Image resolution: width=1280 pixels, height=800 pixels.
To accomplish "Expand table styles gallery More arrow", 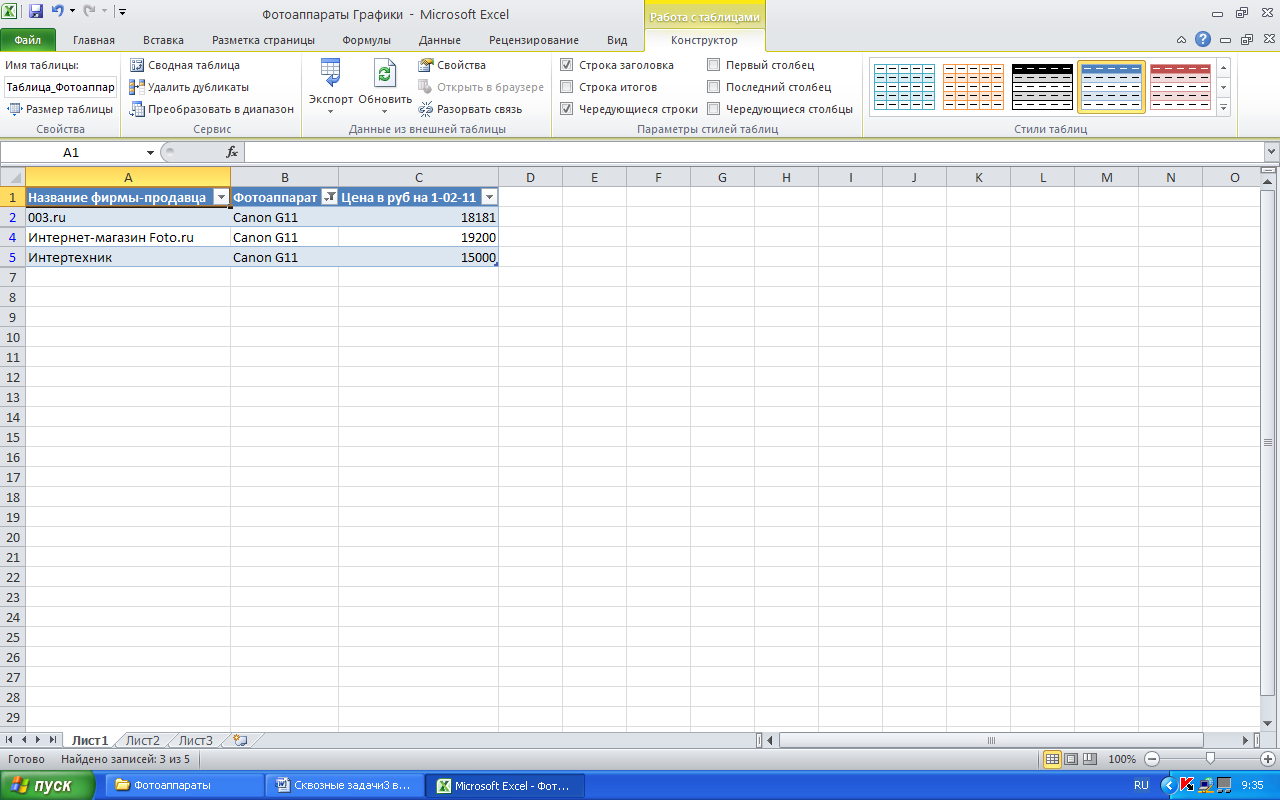I will click(x=1224, y=108).
